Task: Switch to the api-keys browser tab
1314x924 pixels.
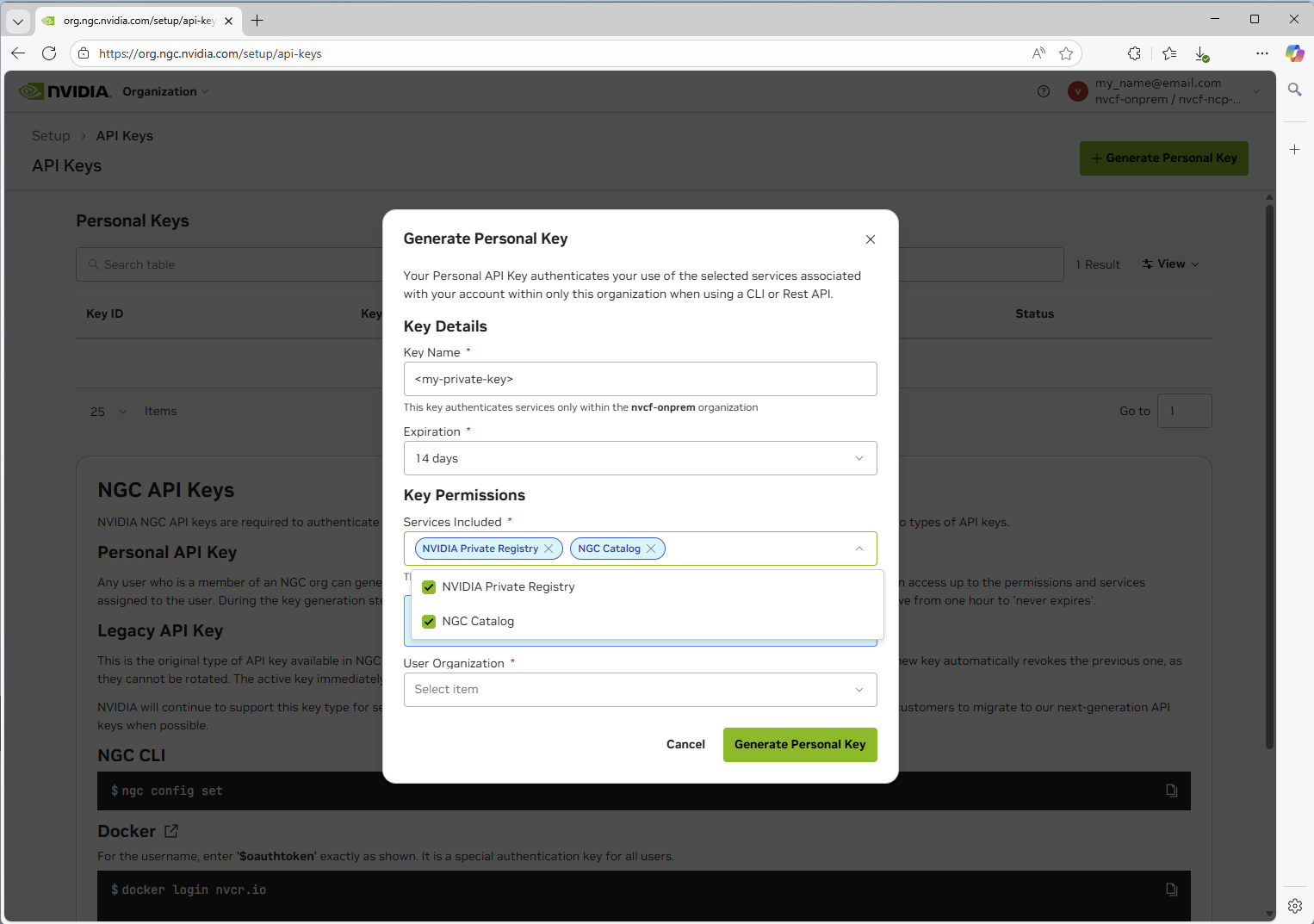Action: pyautogui.click(x=129, y=19)
